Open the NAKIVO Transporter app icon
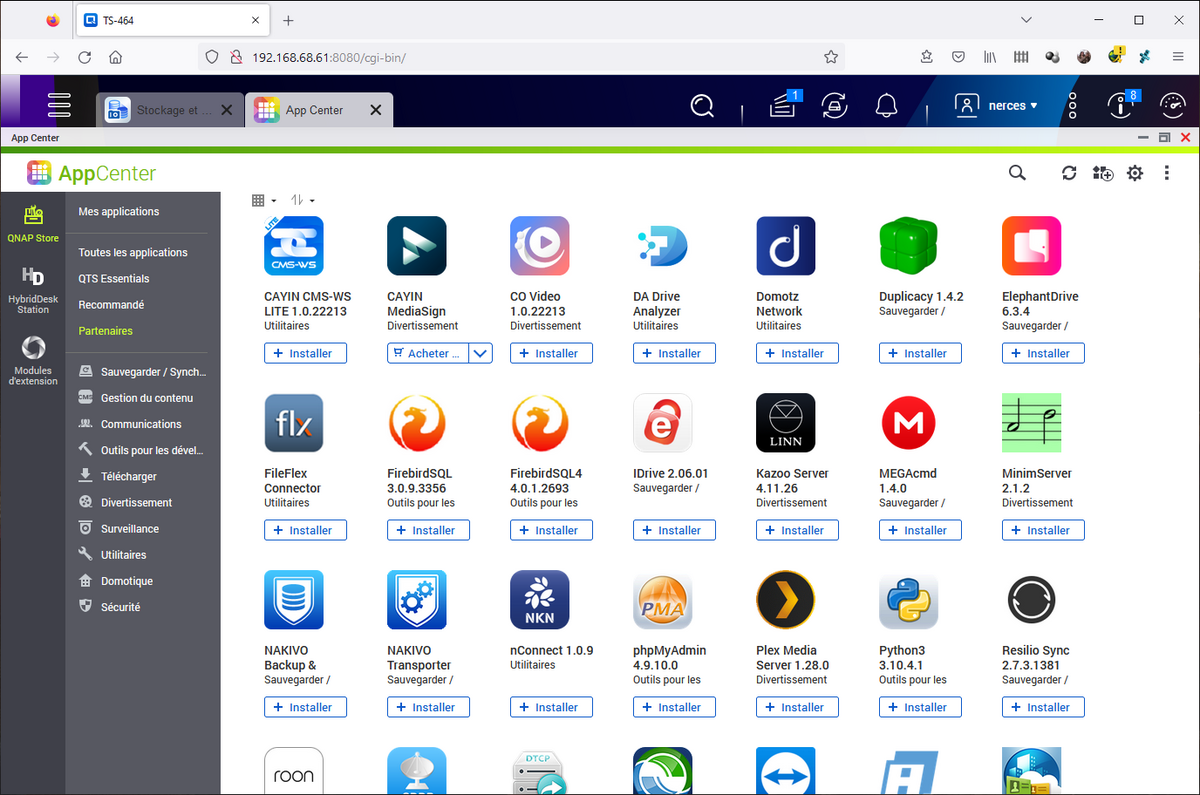The height and width of the screenshot is (795, 1200). [x=417, y=600]
